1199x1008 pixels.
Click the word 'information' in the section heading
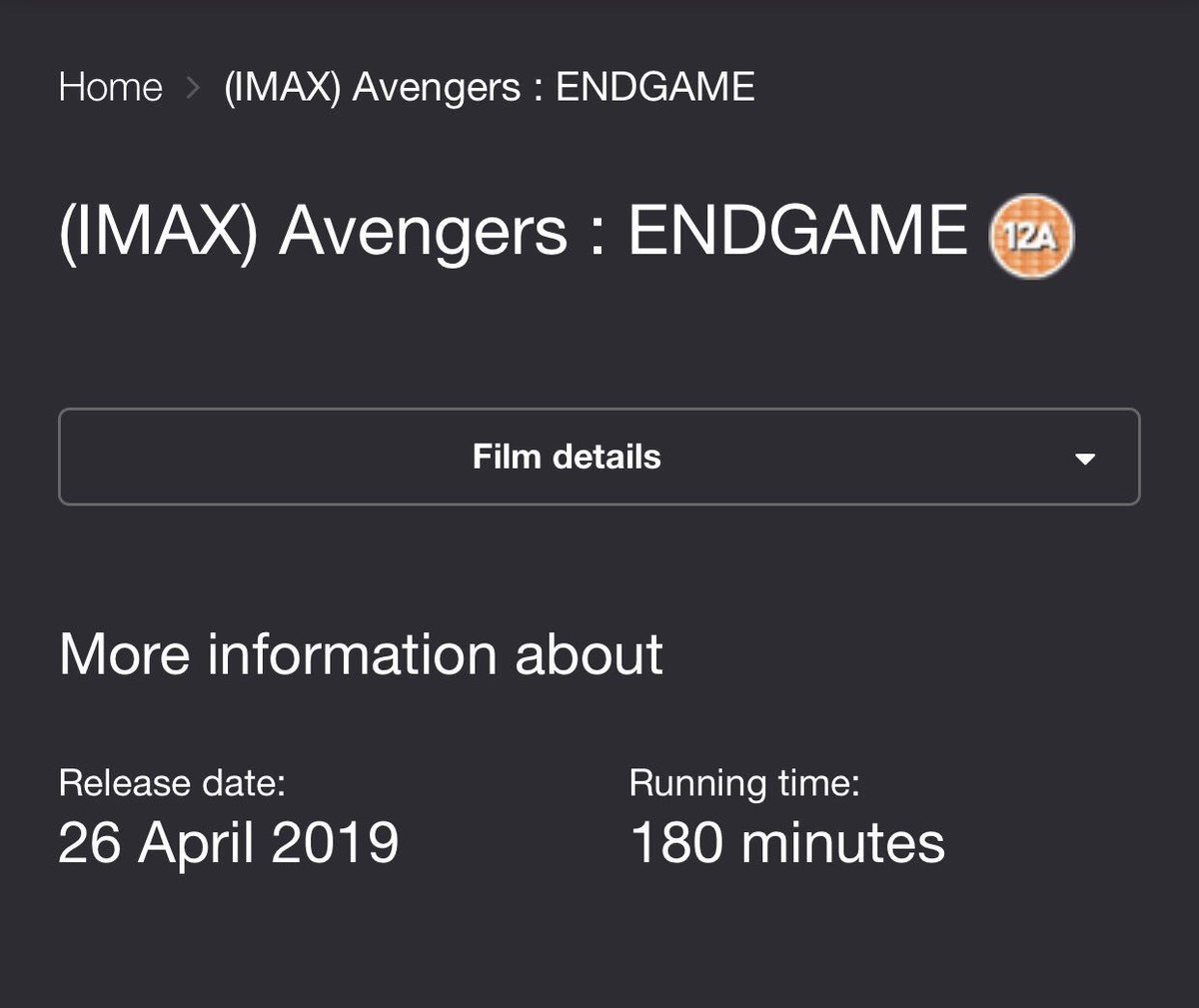pyautogui.click(x=352, y=654)
